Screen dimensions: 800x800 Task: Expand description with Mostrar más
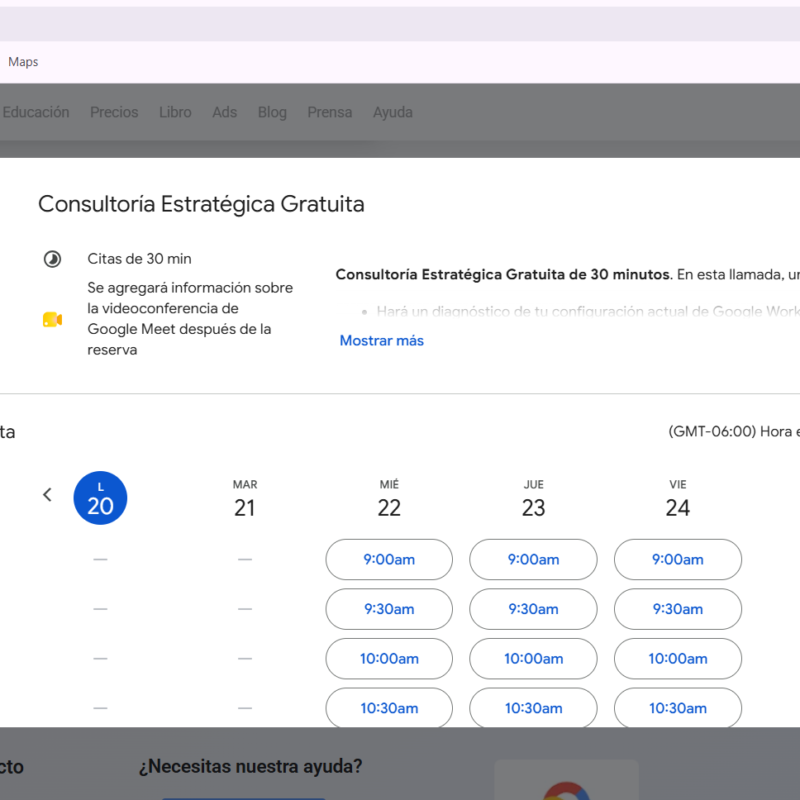point(382,340)
